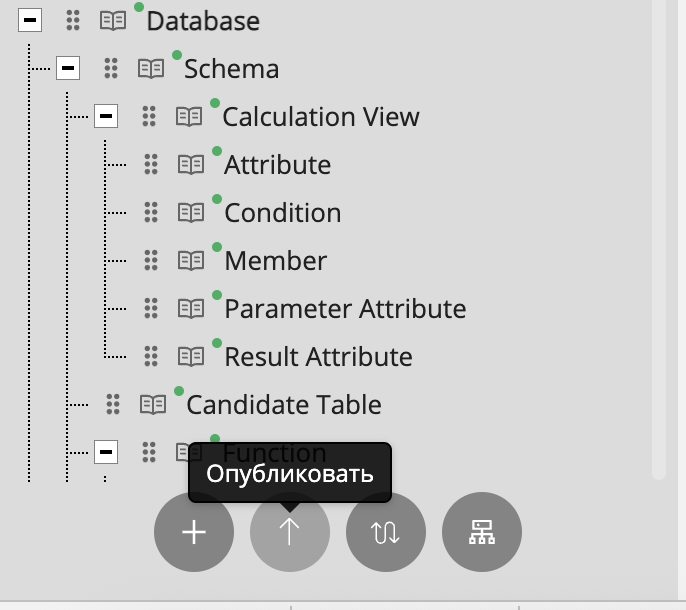Viewport: 686px width, 610px height.
Task: Click the hierarchy structure round button
Action: pyautogui.click(x=482, y=532)
